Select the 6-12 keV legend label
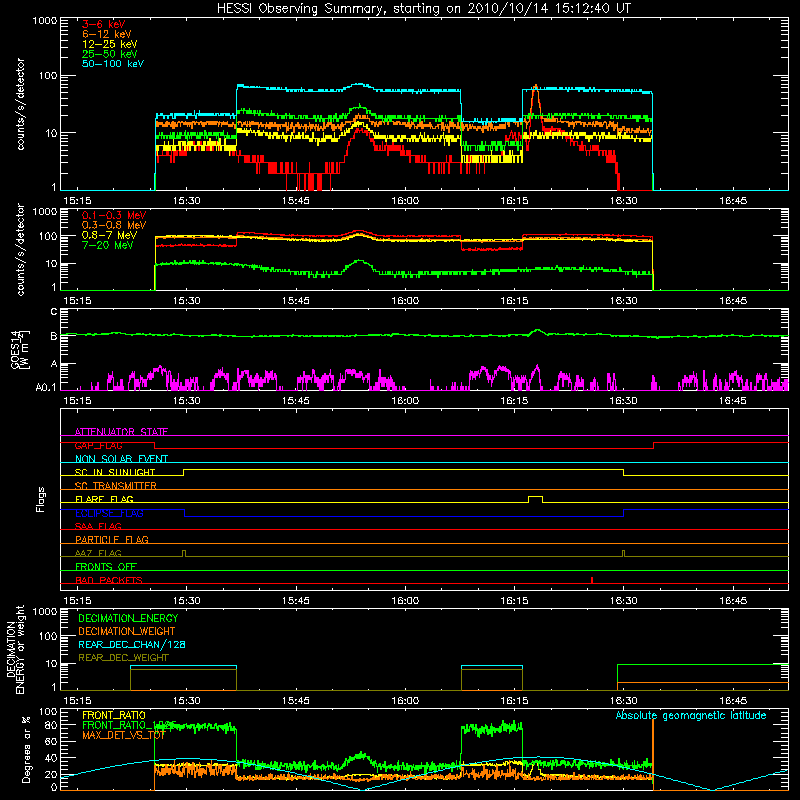 point(107,34)
